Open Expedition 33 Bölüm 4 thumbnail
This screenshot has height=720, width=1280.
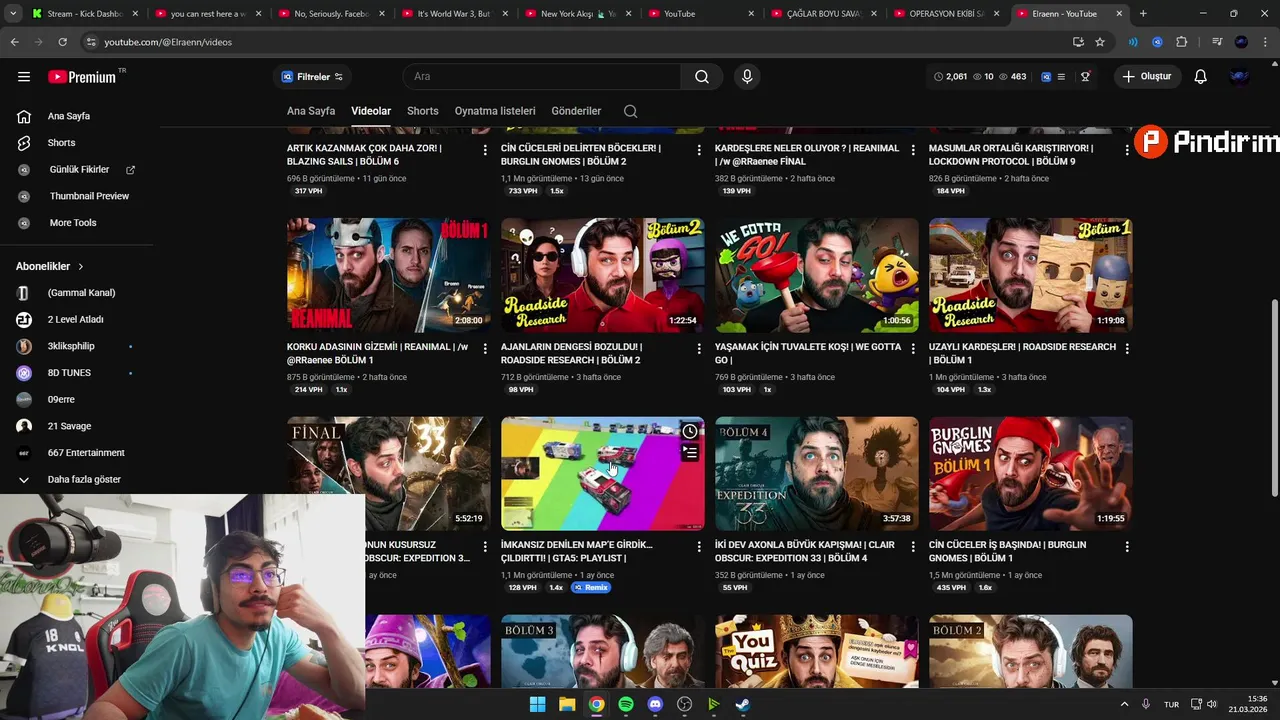click(x=816, y=473)
